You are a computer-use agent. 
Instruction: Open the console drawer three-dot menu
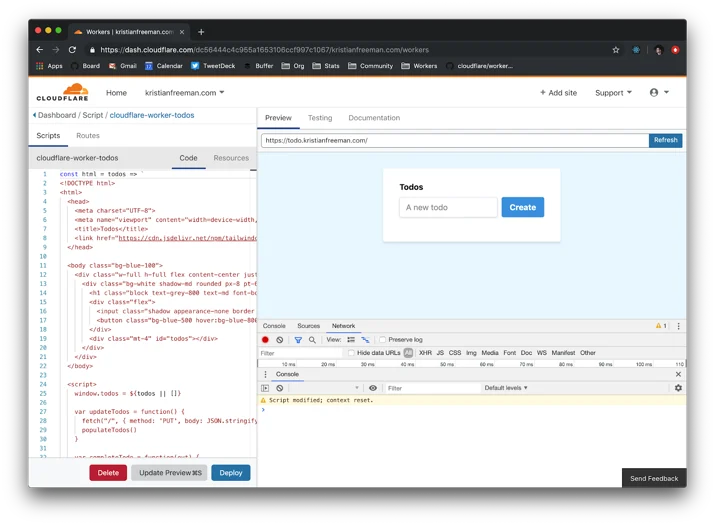[x=265, y=374]
